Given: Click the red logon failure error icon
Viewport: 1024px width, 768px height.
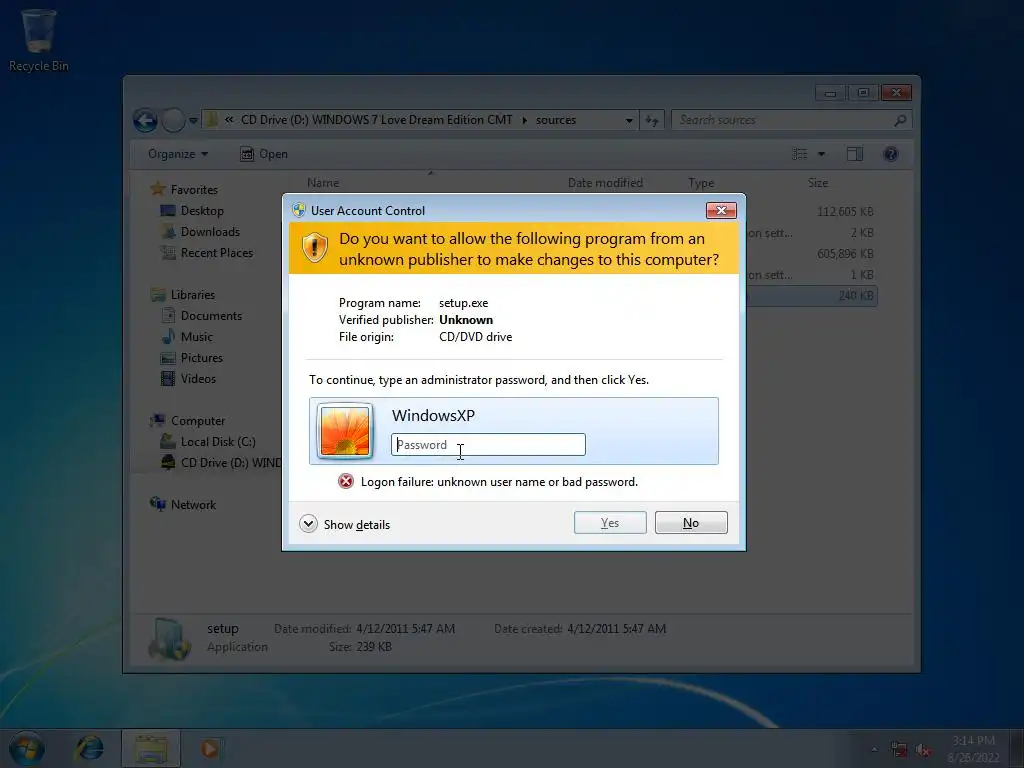Looking at the screenshot, I should (x=345, y=482).
